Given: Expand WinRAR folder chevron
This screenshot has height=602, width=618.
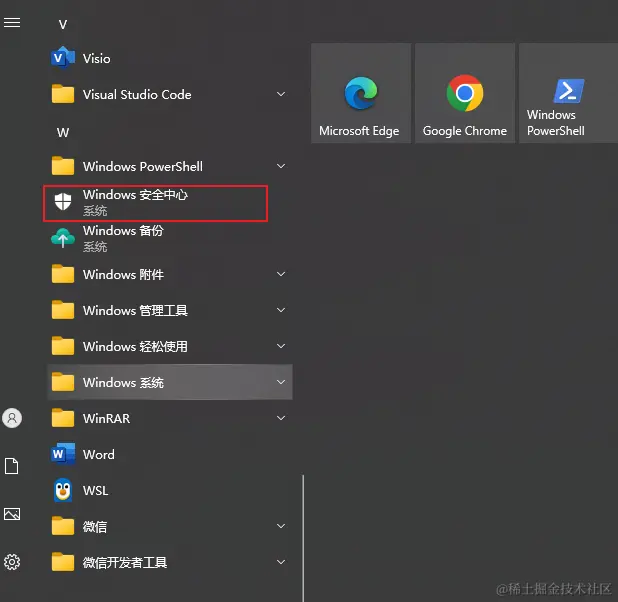Looking at the screenshot, I should tap(281, 418).
